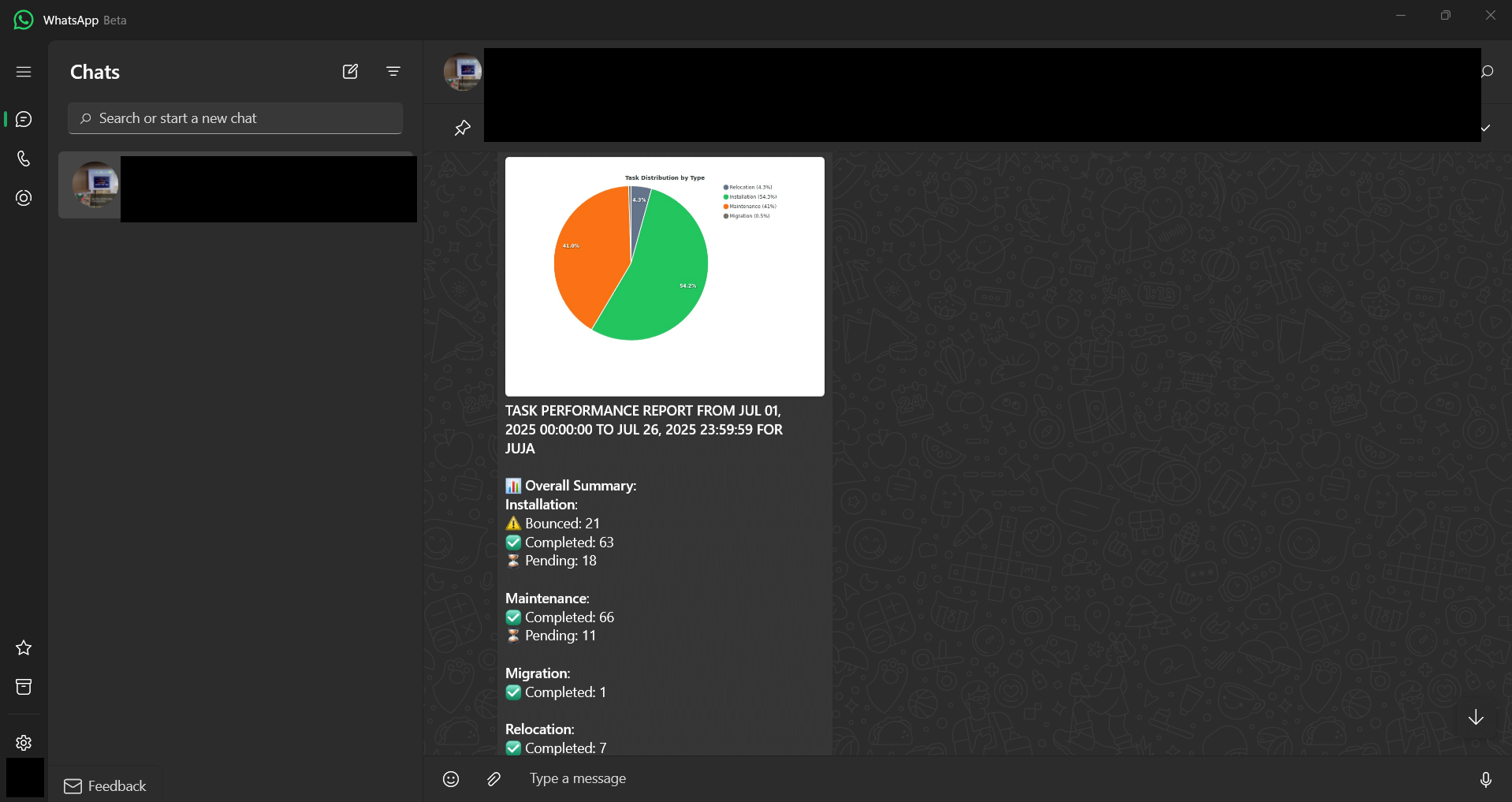The image size is (1512, 802).
Task: Attach a file with the paperclip
Action: click(493, 779)
